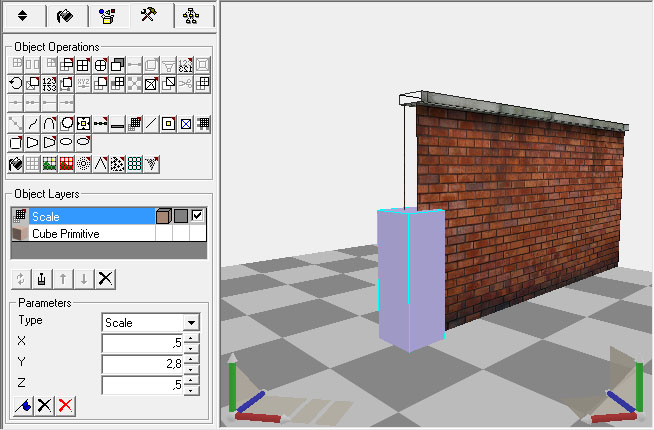The height and width of the screenshot is (430, 654).
Task: Toggle the gray square on Scale layer
Action: click(x=180, y=215)
